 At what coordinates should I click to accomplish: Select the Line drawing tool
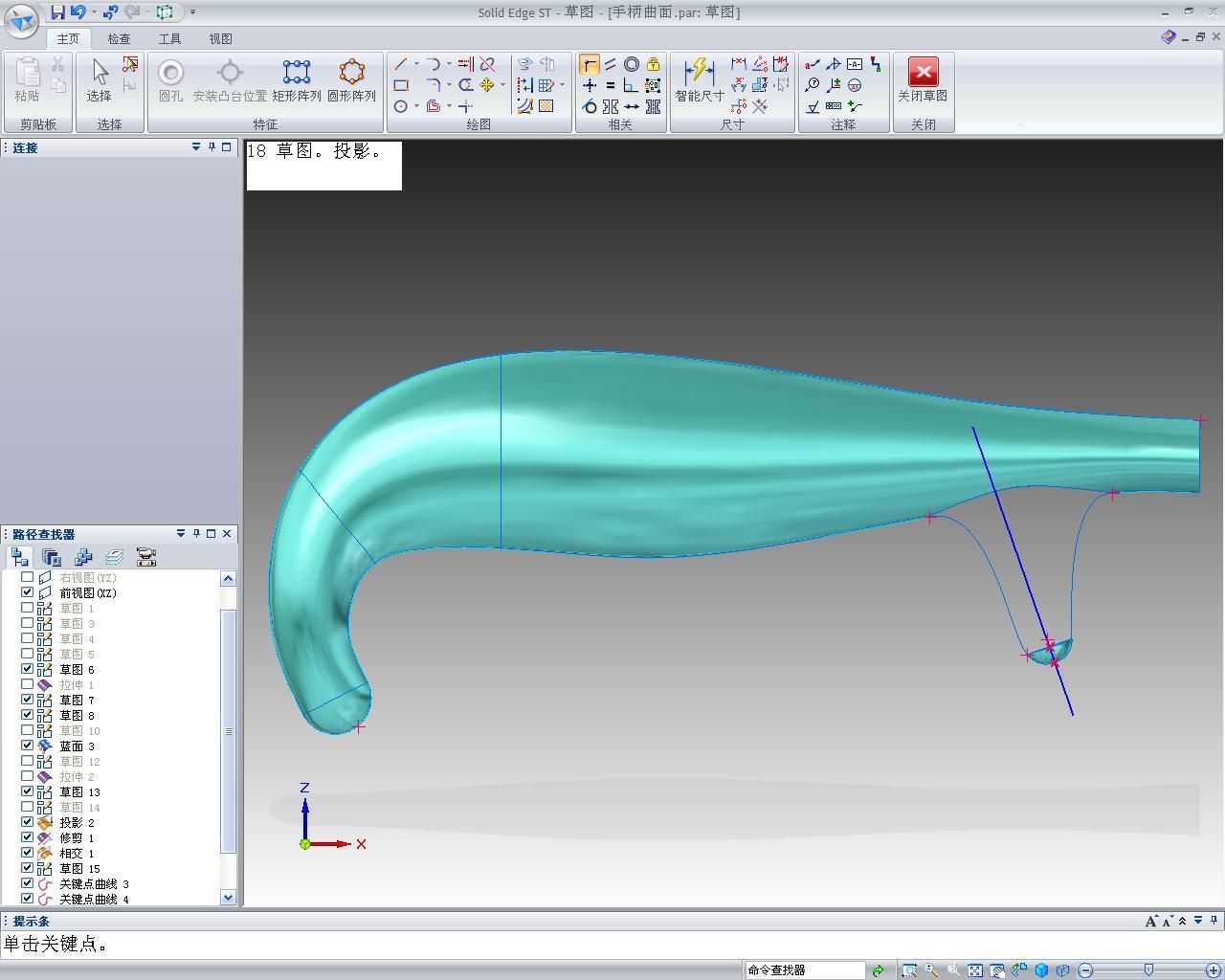(400, 64)
